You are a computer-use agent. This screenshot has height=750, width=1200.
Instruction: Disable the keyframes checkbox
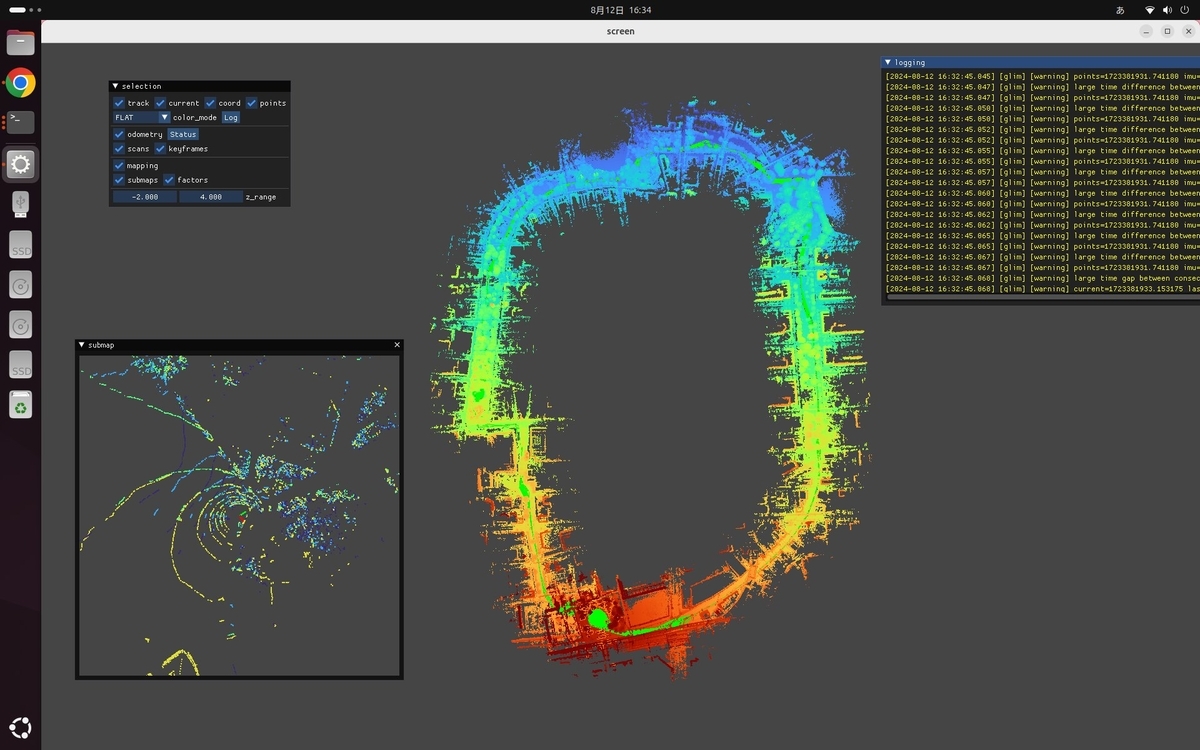point(160,148)
